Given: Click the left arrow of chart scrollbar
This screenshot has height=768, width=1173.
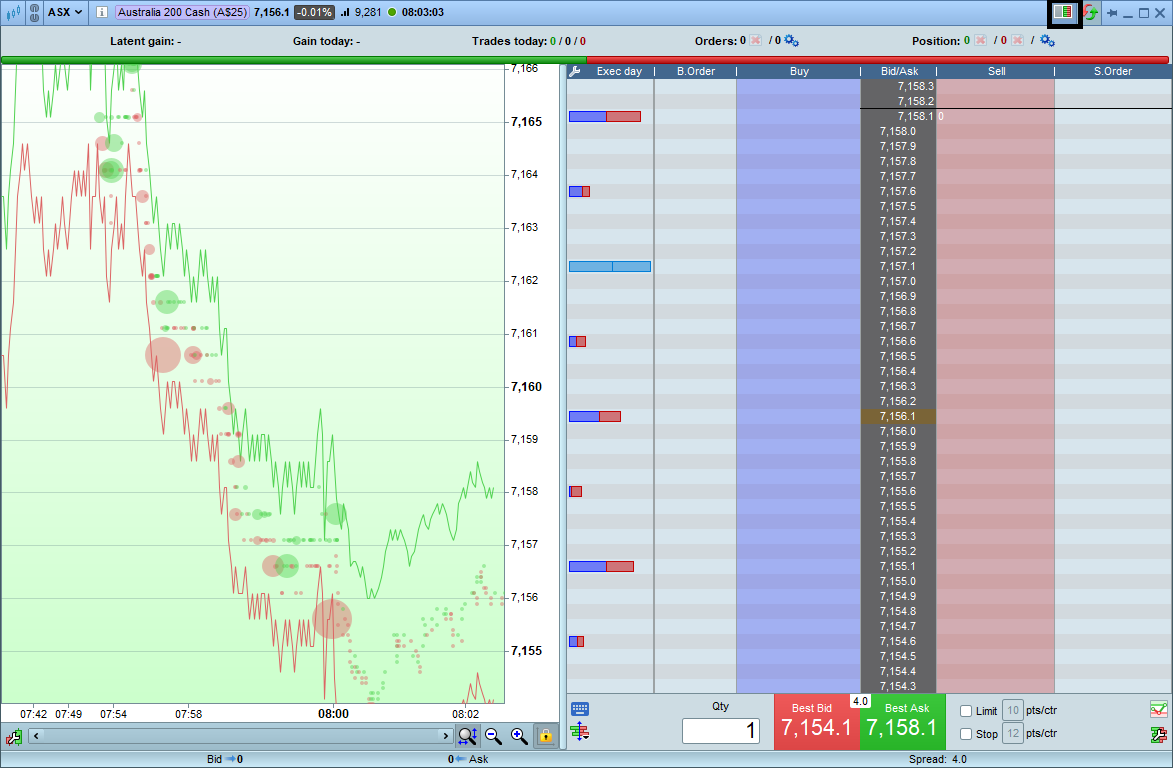Looking at the screenshot, I should pyautogui.click(x=36, y=736).
